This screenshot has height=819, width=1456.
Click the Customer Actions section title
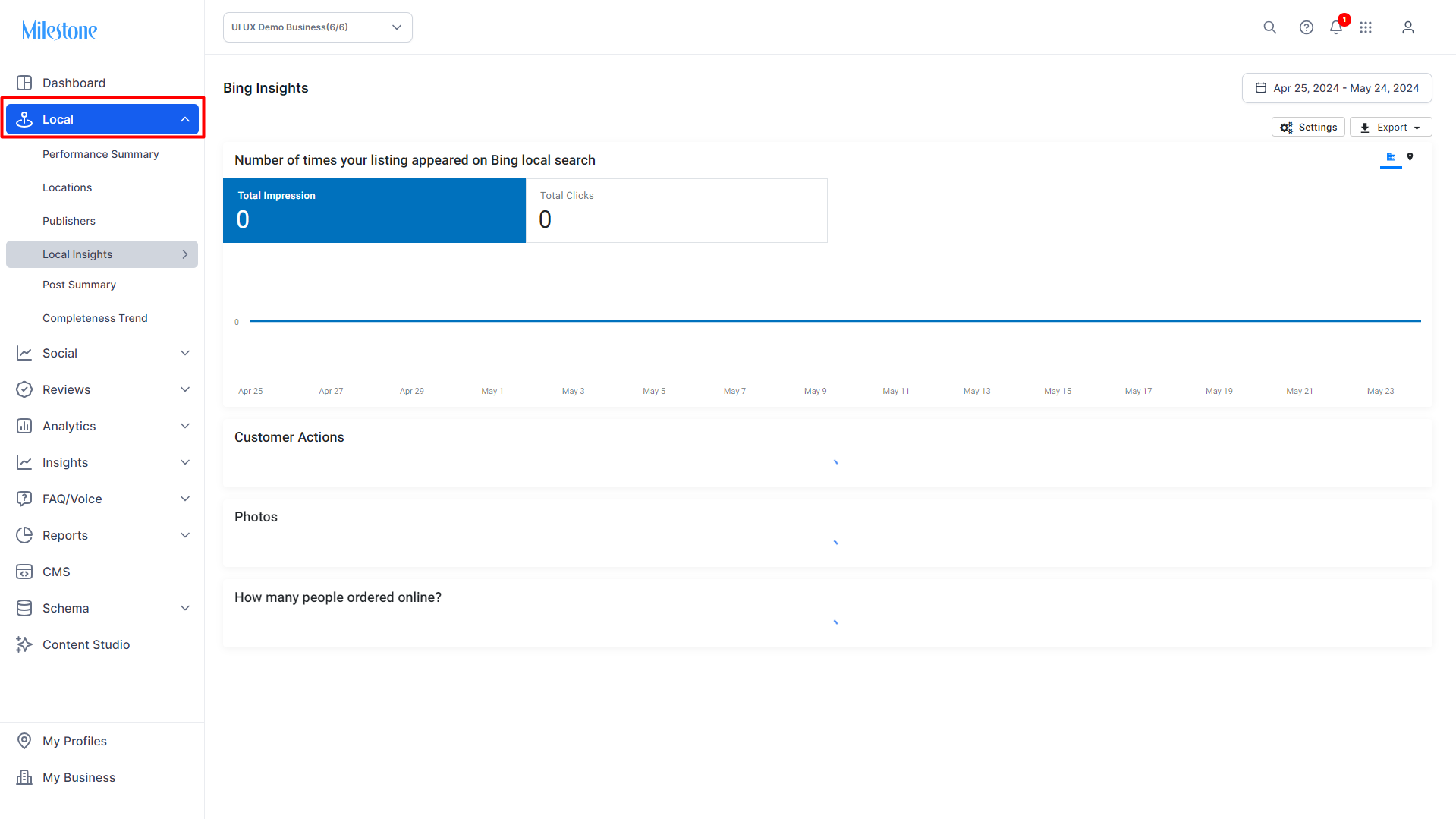pos(289,437)
